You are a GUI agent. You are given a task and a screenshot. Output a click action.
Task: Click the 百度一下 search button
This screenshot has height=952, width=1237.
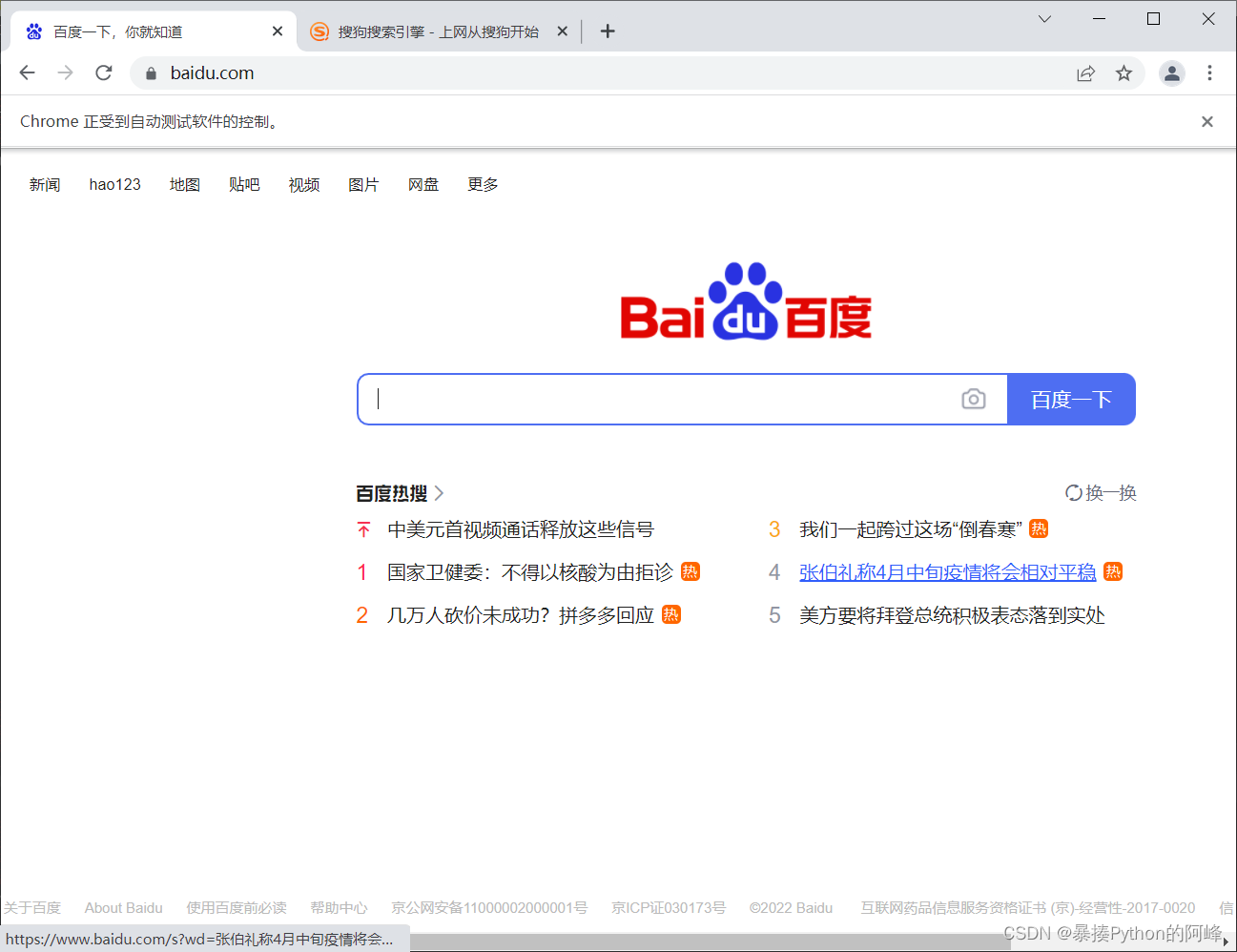point(1071,399)
